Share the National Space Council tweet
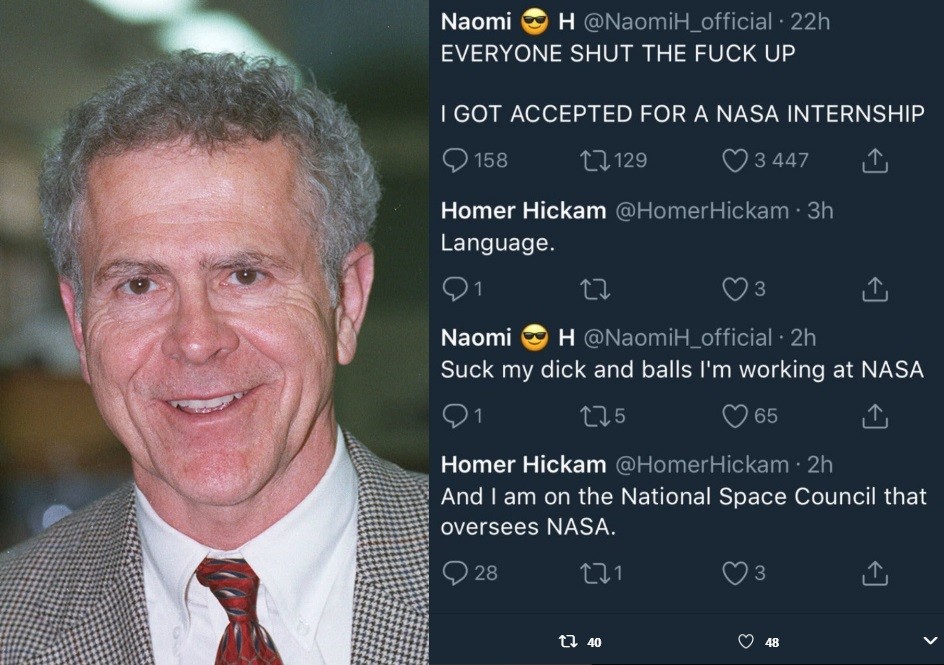The height and width of the screenshot is (665, 944). (875, 573)
